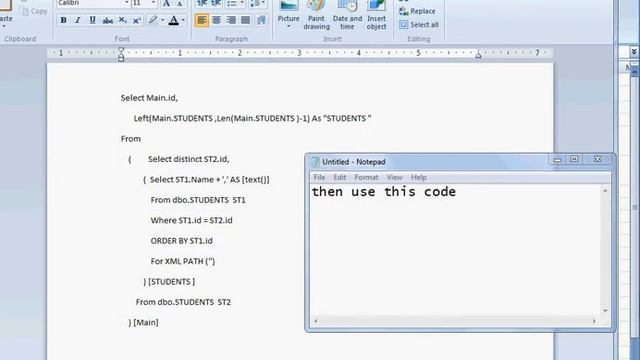Click Select all

tap(419, 24)
